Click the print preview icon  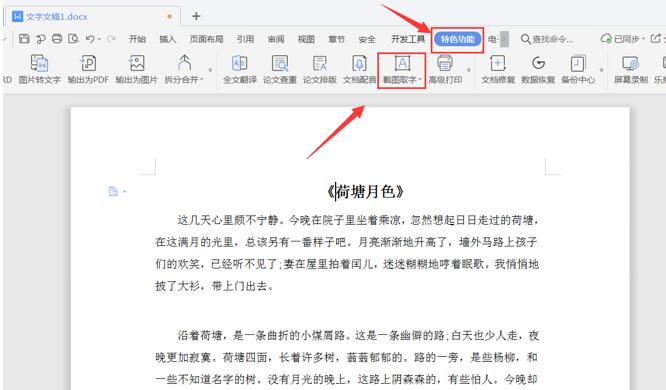(73, 39)
